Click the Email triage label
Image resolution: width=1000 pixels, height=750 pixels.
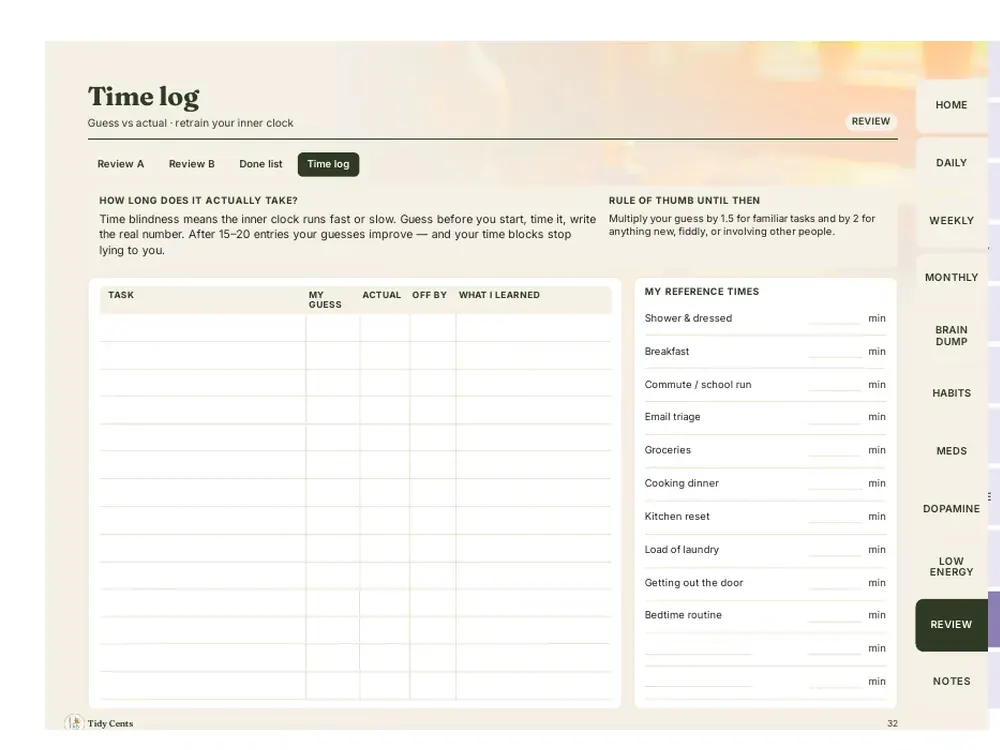point(672,416)
